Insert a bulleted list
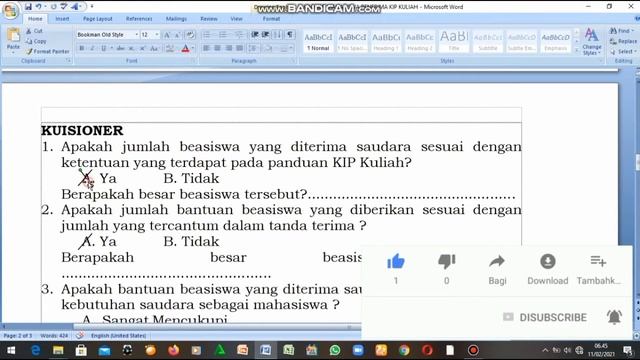Image resolution: width=640 pixels, height=360 pixels. pyautogui.click(x=208, y=35)
